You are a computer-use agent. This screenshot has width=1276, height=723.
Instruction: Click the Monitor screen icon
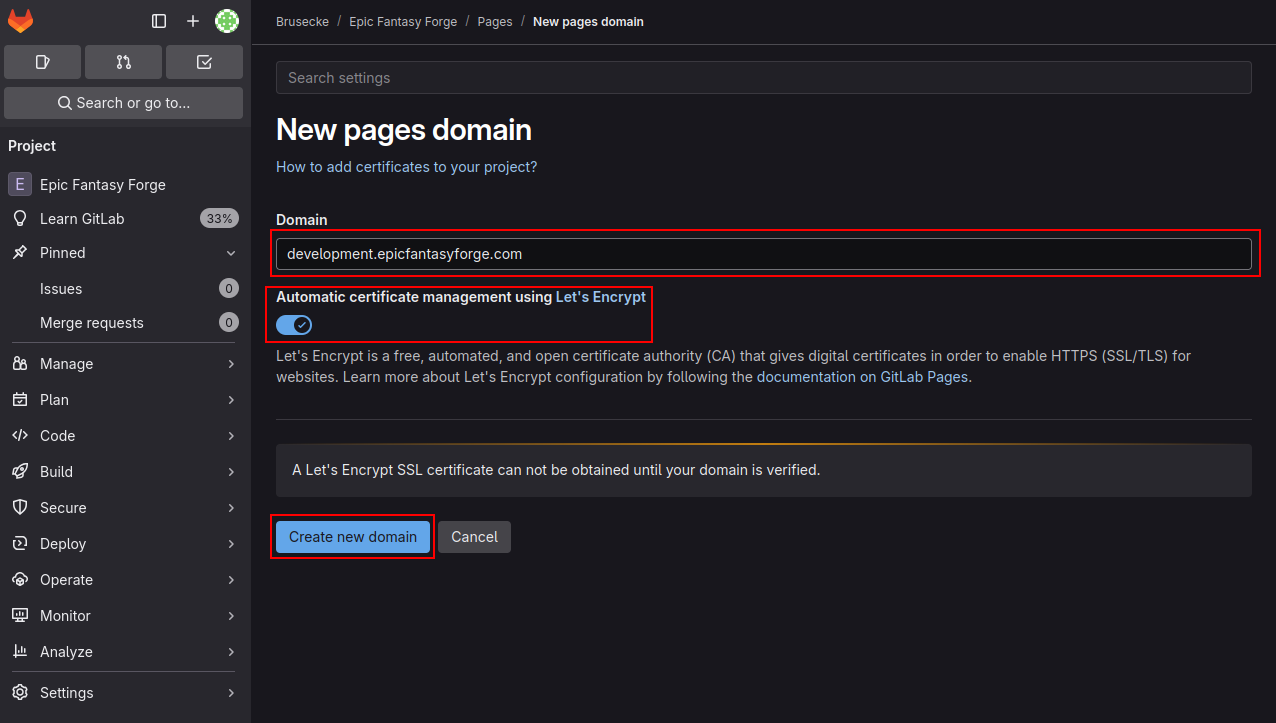[20, 616]
